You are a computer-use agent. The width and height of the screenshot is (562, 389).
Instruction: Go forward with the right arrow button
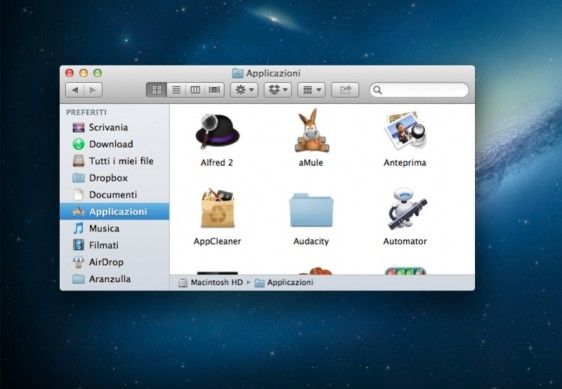point(93,90)
